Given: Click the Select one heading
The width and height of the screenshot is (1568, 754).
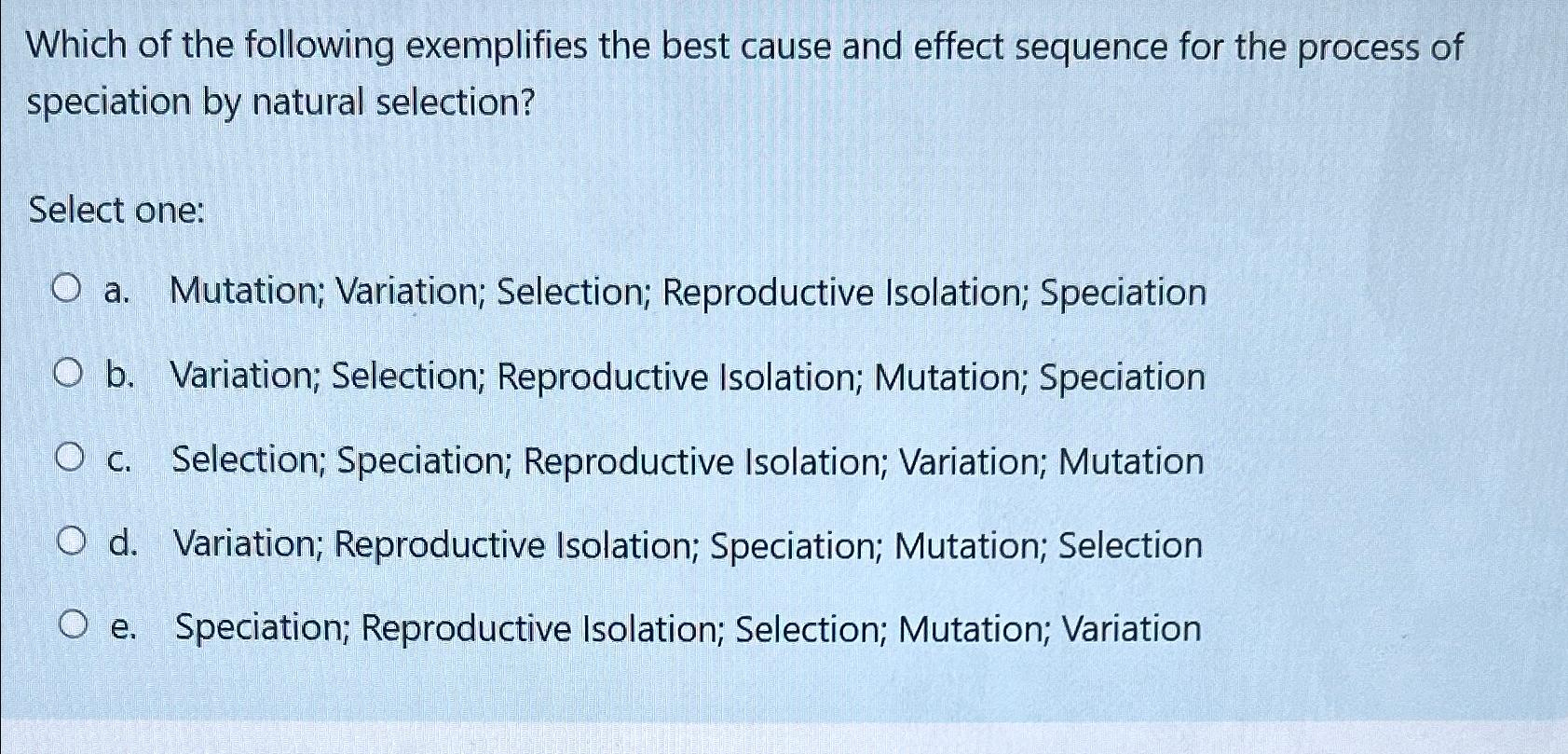Looking at the screenshot, I should click(x=116, y=211).
